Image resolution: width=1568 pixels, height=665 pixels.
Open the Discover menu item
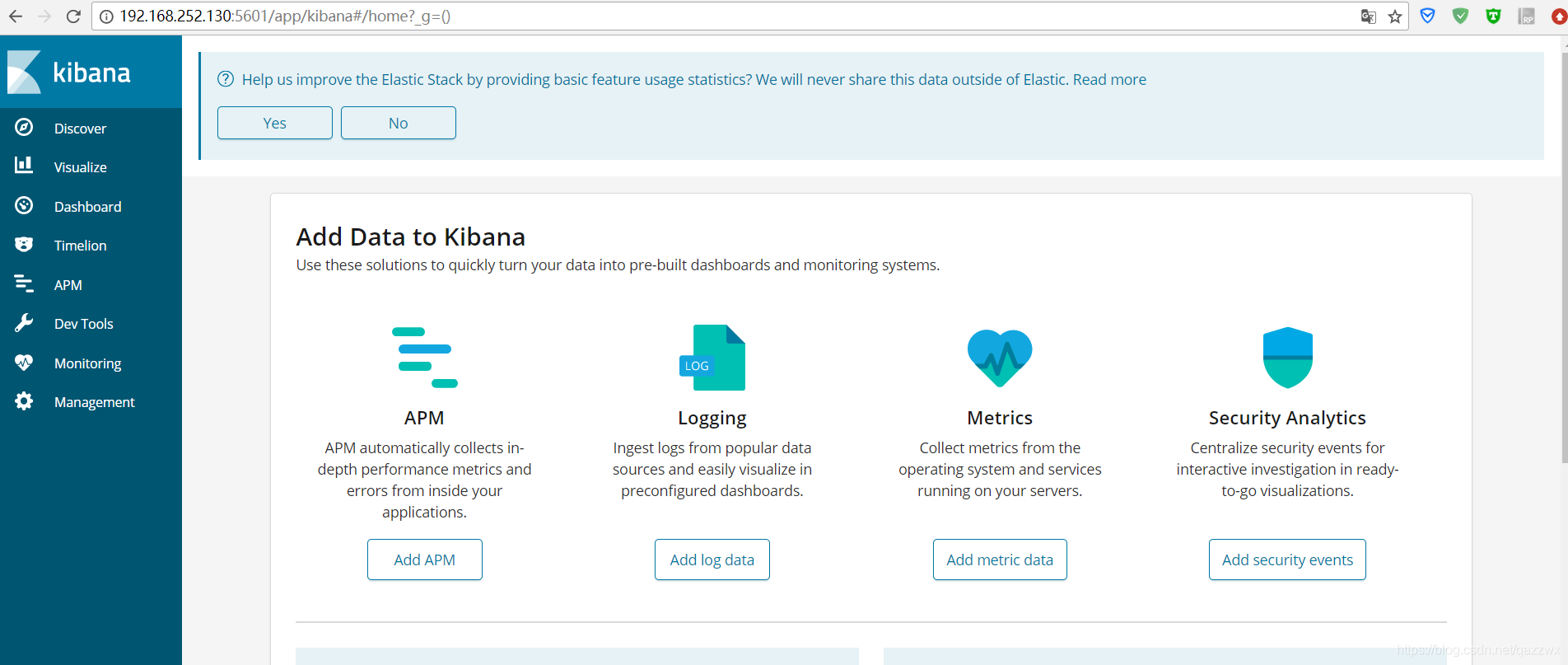pyautogui.click(x=80, y=129)
